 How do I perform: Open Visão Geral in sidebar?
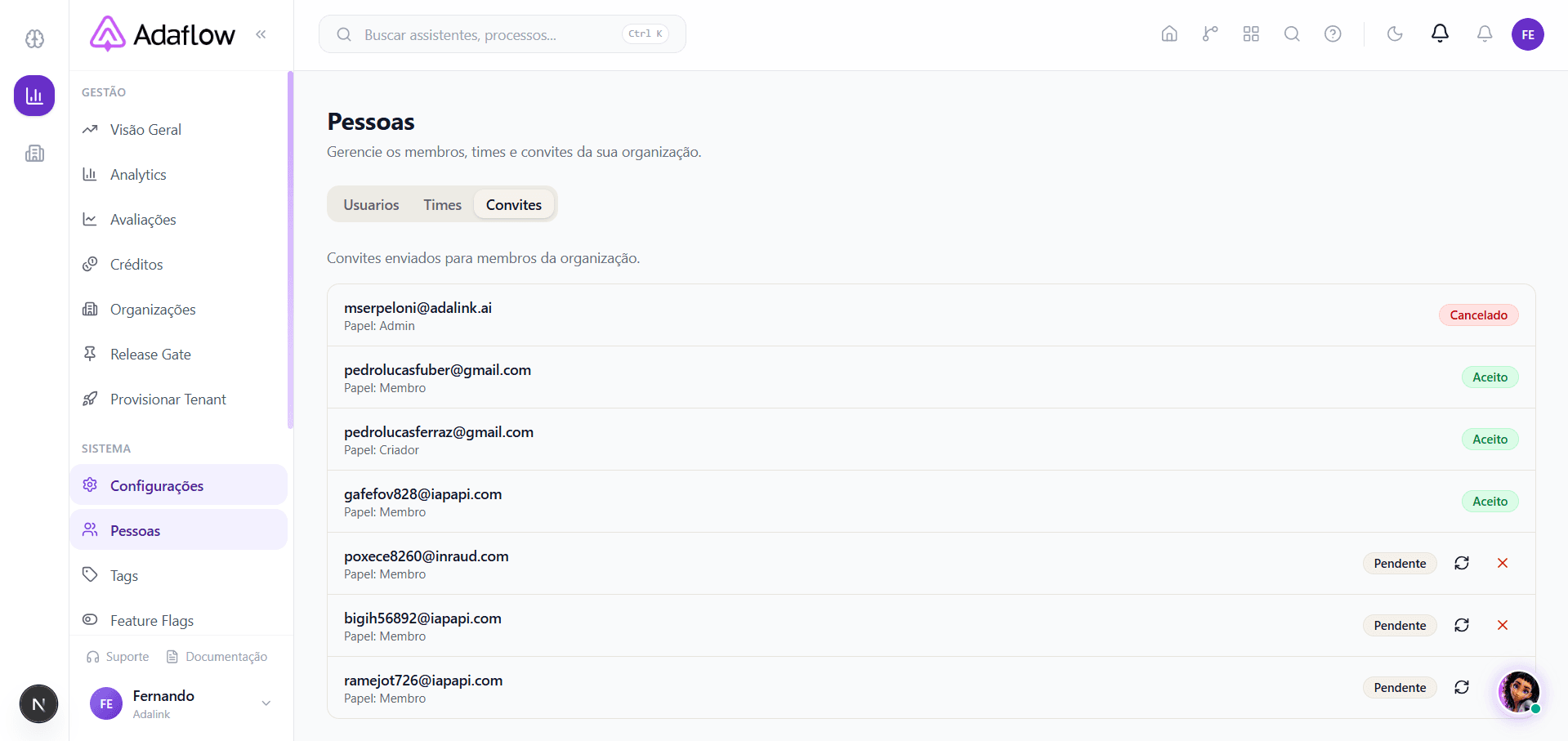click(x=178, y=130)
